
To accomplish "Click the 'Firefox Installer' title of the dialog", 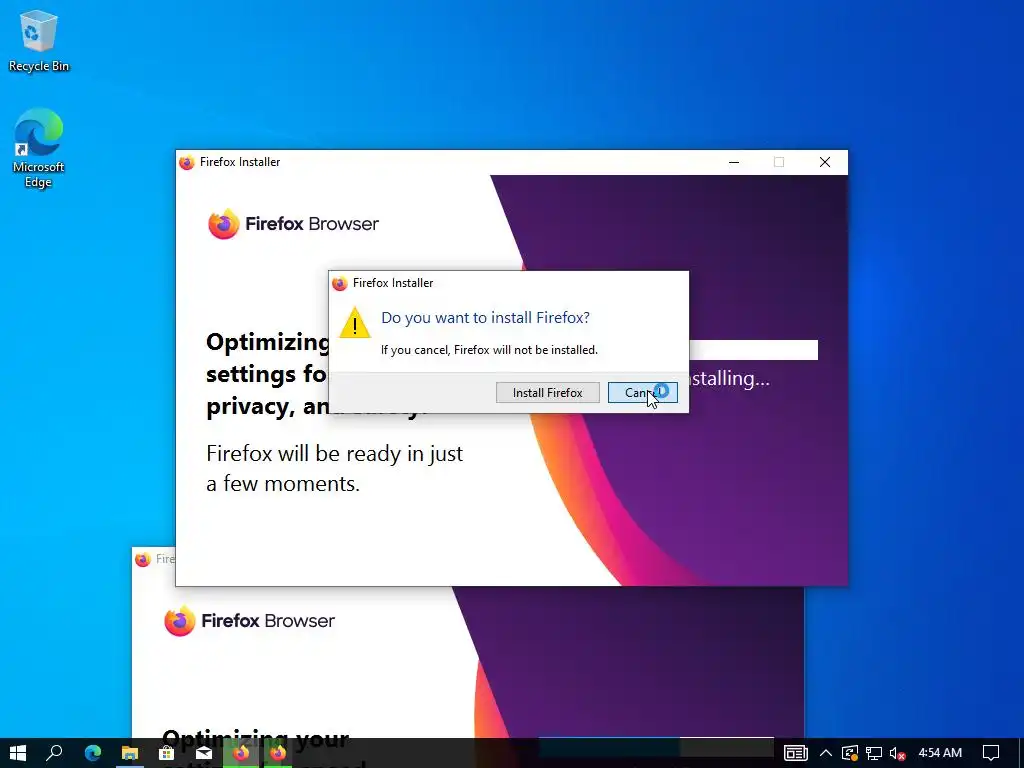I will point(392,283).
